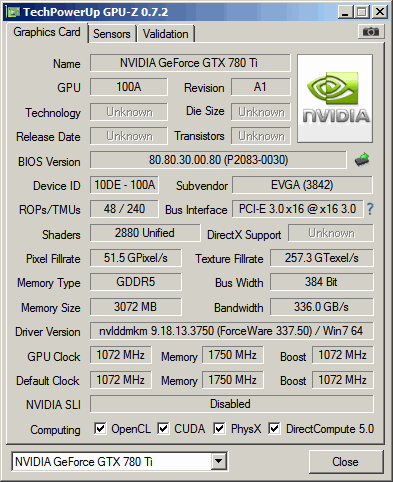Open the Validation tab

tap(166, 34)
